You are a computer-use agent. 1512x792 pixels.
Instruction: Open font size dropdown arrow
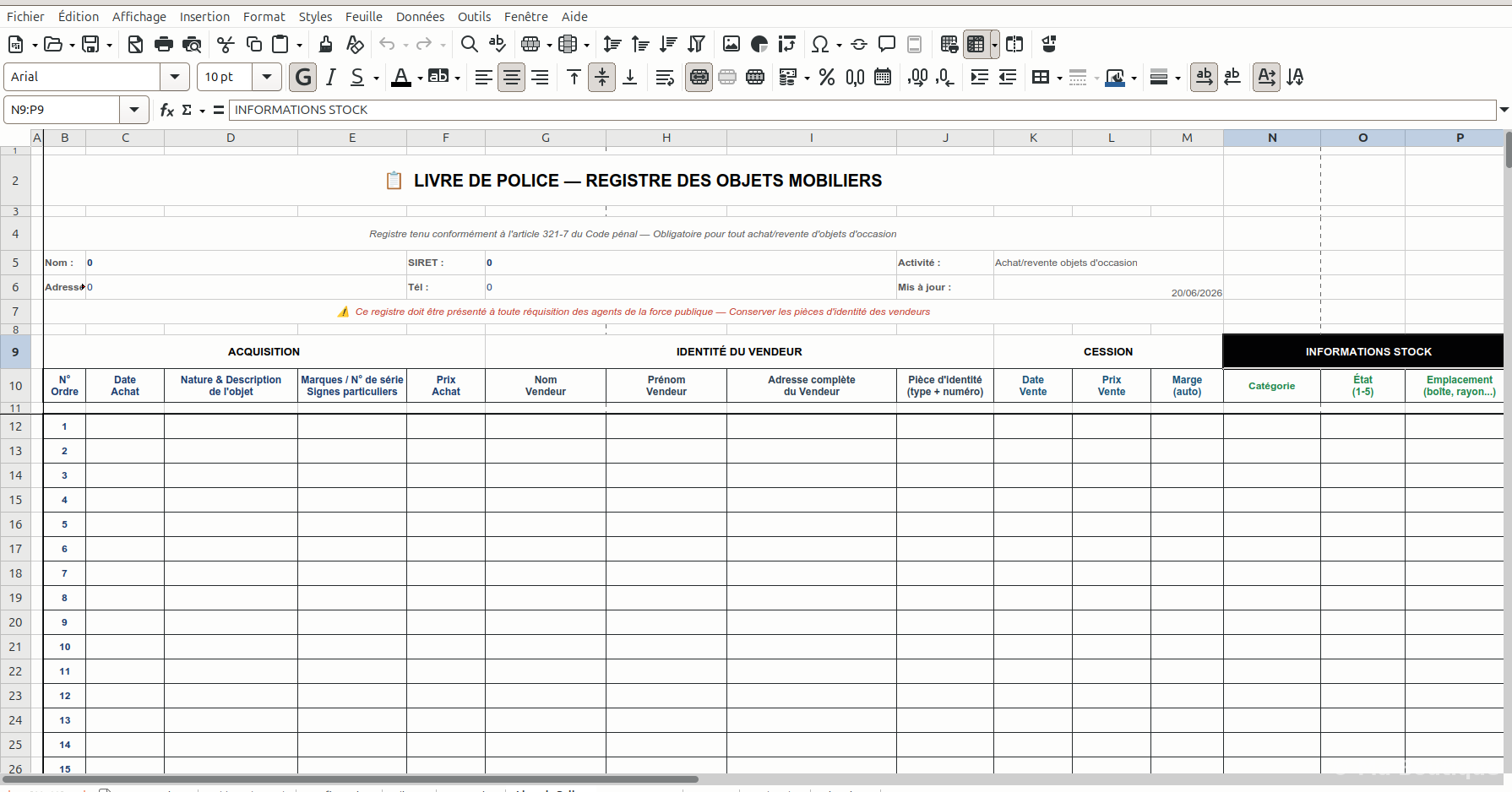point(267,77)
